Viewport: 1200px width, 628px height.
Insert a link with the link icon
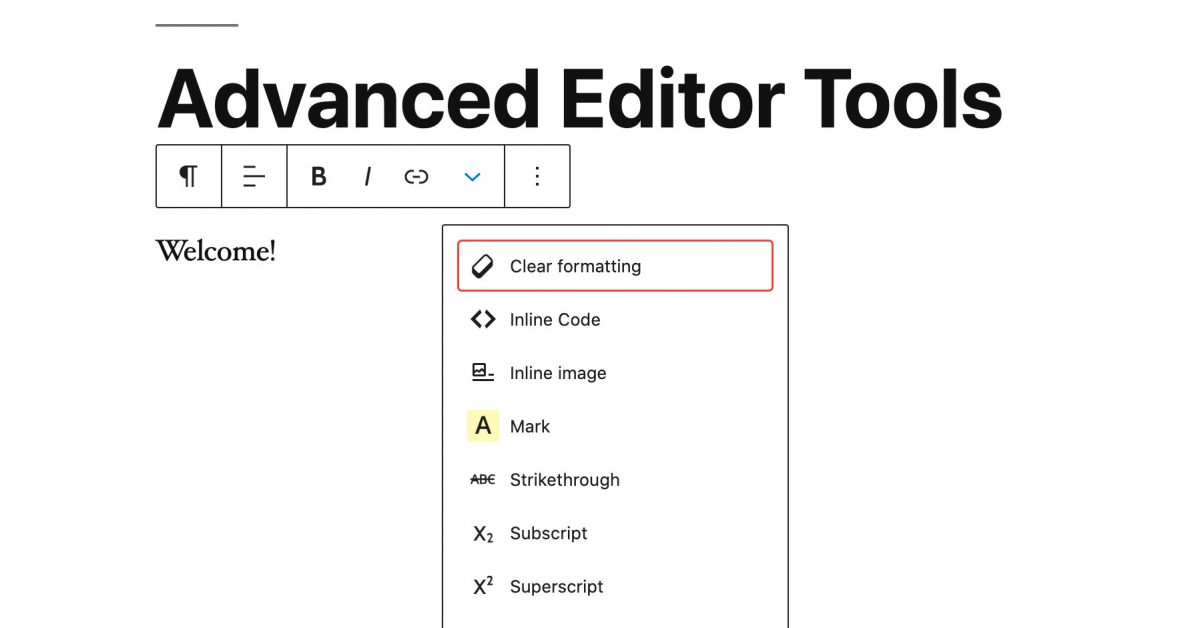coord(416,177)
